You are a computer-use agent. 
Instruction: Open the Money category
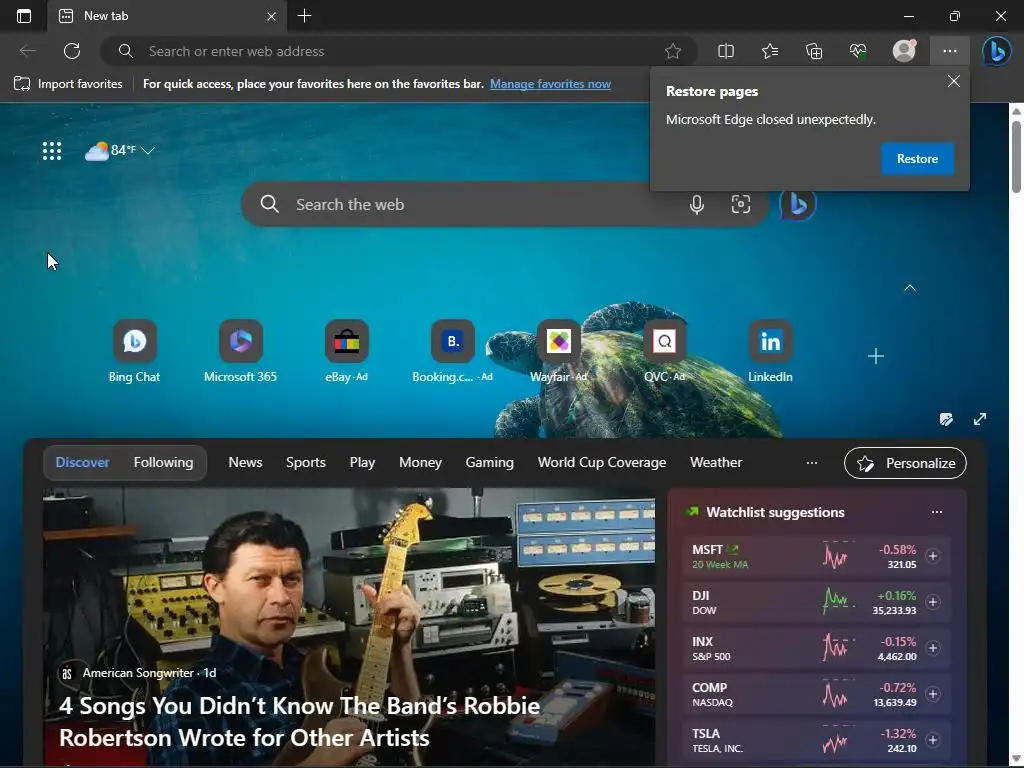point(421,462)
